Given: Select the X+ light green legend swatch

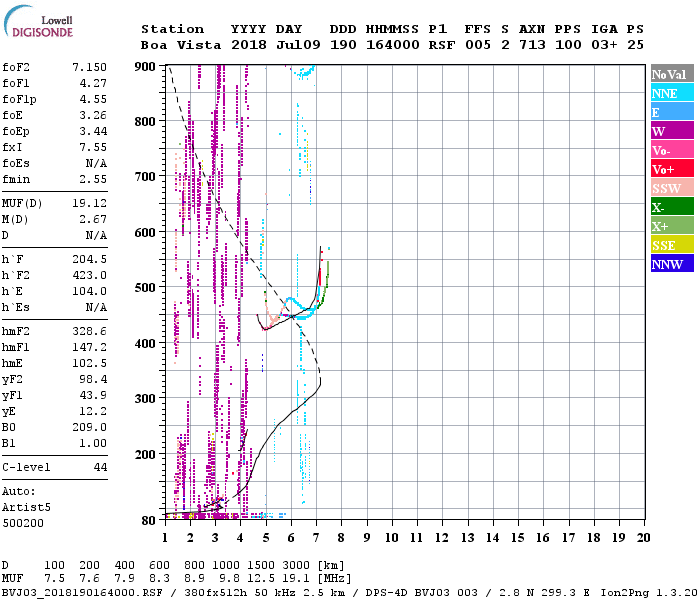Looking at the screenshot, I should click(x=672, y=225).
